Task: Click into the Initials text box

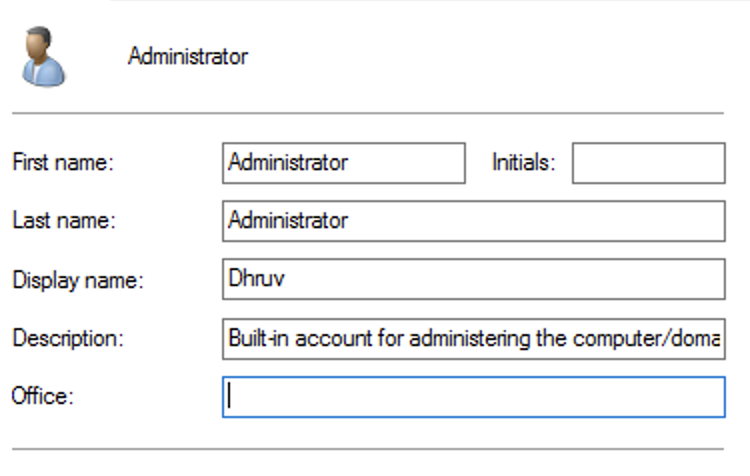Action: (648, 163)
